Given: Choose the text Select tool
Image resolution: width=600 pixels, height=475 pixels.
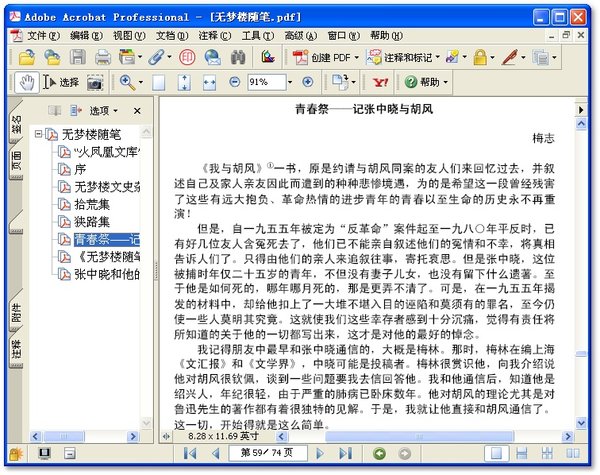Looking at the screenshot, I should click(x=61, y=82).
